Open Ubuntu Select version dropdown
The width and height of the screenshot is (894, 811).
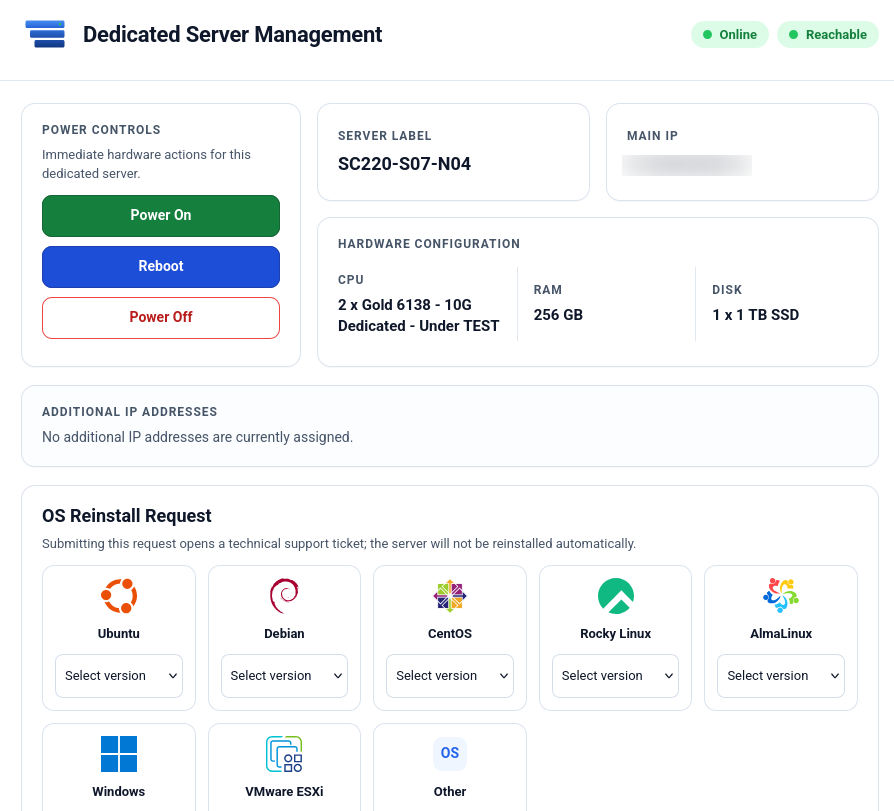click(119, 676)
